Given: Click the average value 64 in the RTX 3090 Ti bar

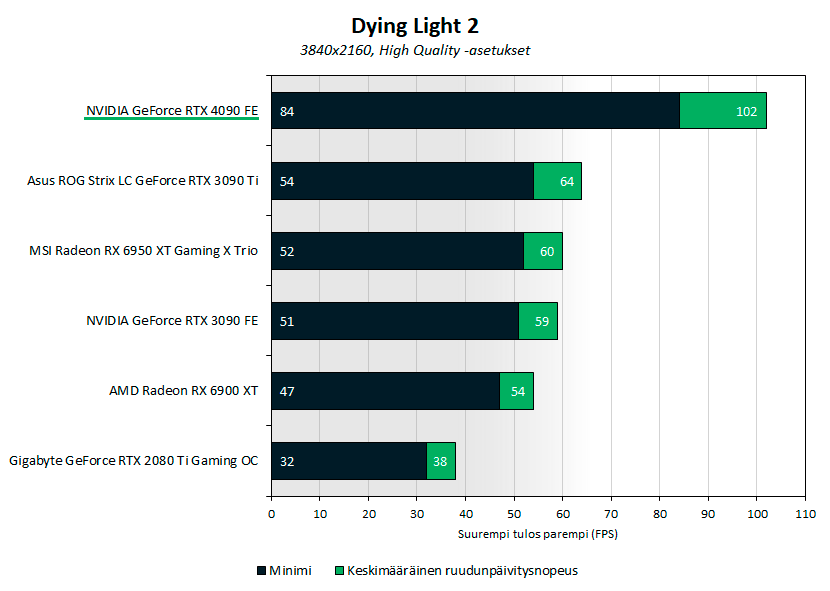Looking at the screenshot, I should (x=567, y=182).
